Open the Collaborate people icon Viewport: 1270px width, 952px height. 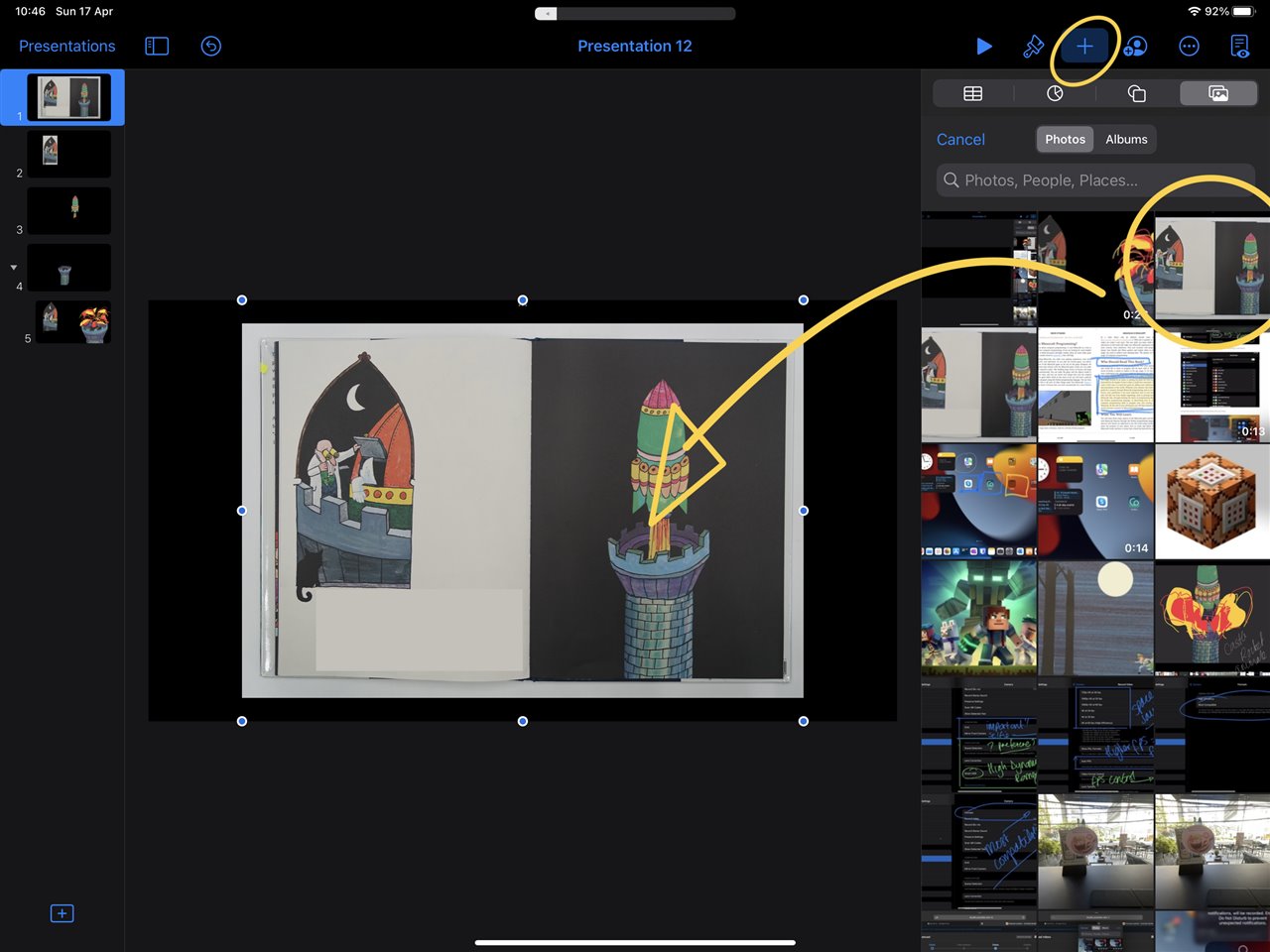point(1136,46)
